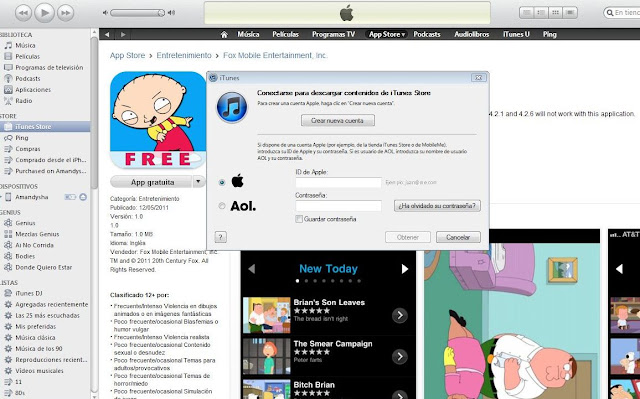Click the Cancelar button
640x399 pixels.
tap(458, 237)
